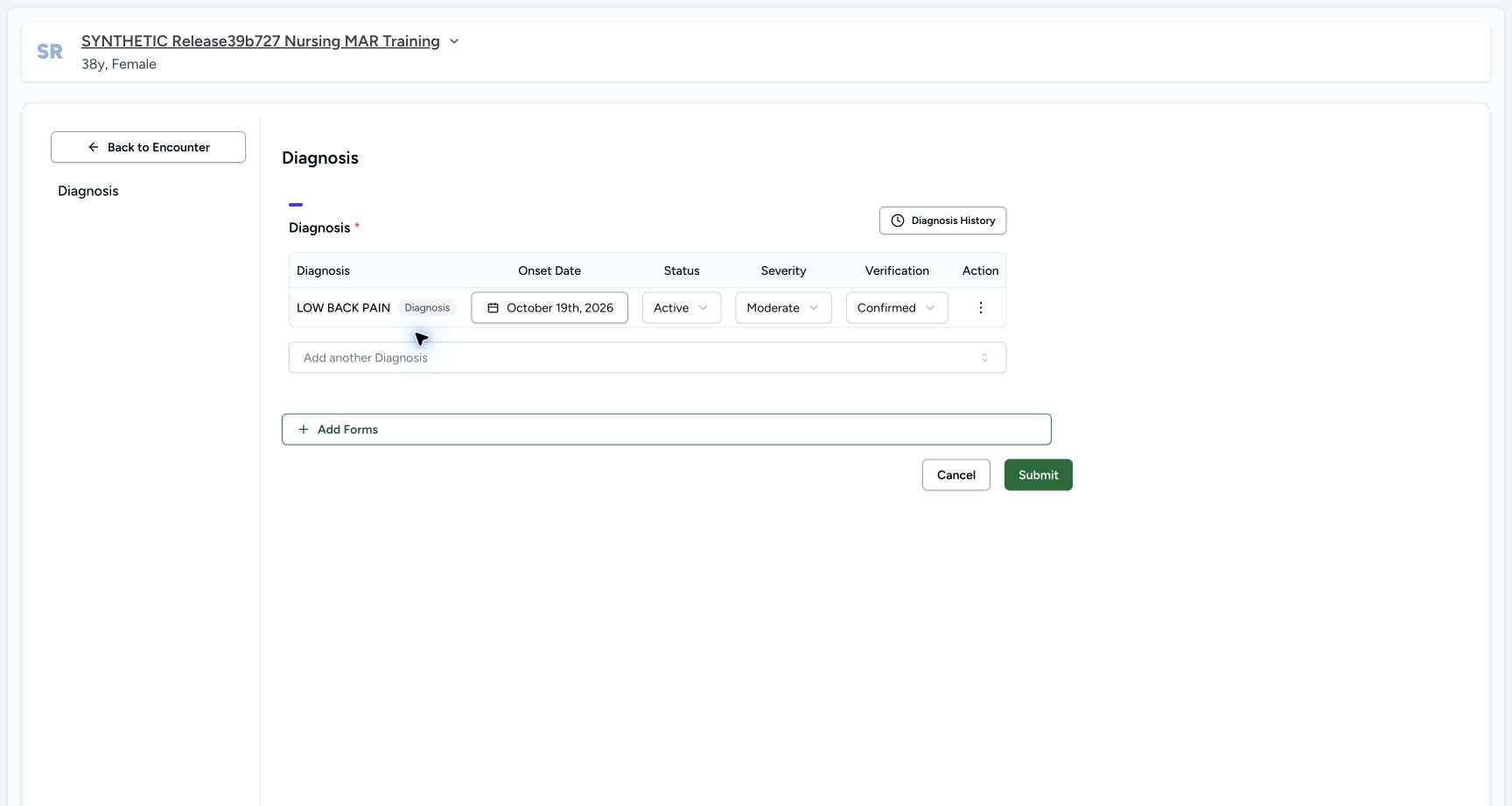Click the calendar icon in the onset date
This screenshot has width=1512, height=806.
(493, 308)
